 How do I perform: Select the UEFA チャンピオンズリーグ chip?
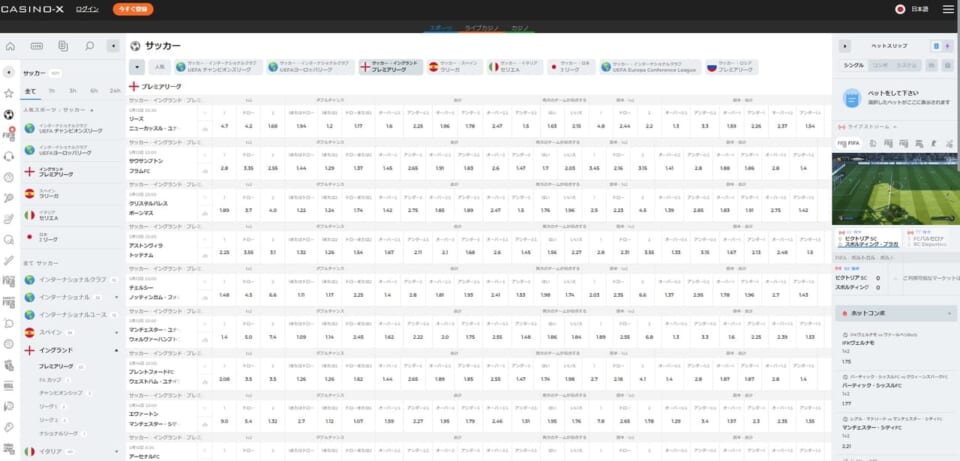pos(219,67)
